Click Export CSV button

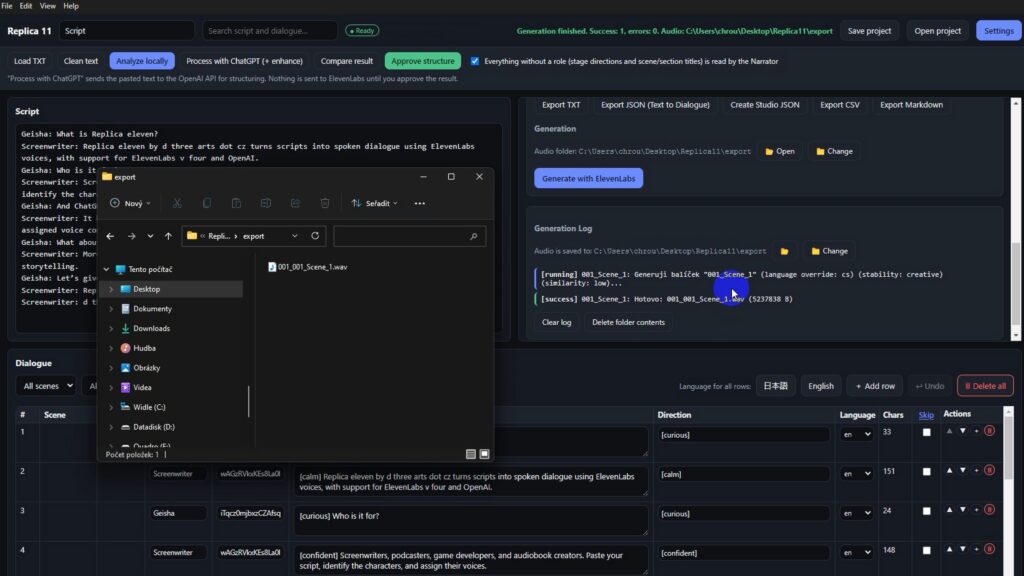coord(840,104)
